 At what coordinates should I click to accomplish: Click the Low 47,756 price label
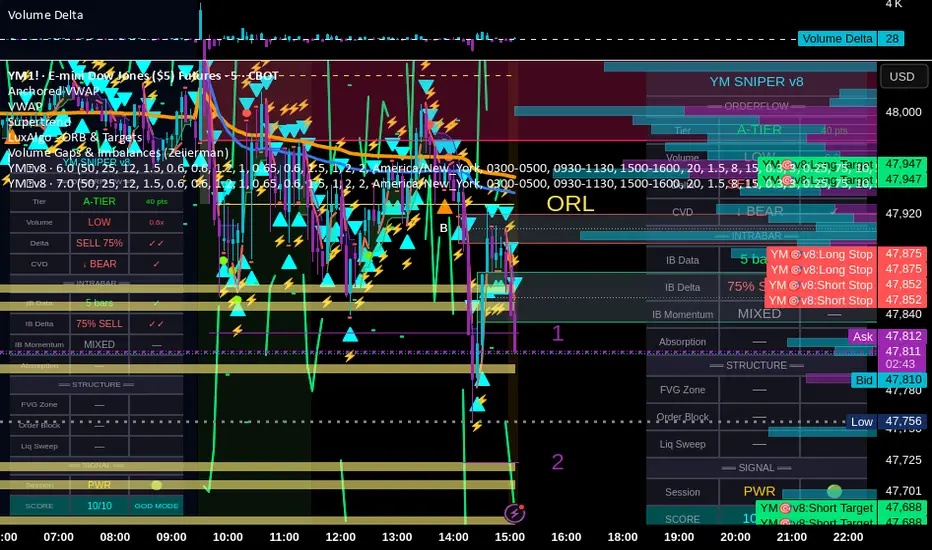coord(886,422)
